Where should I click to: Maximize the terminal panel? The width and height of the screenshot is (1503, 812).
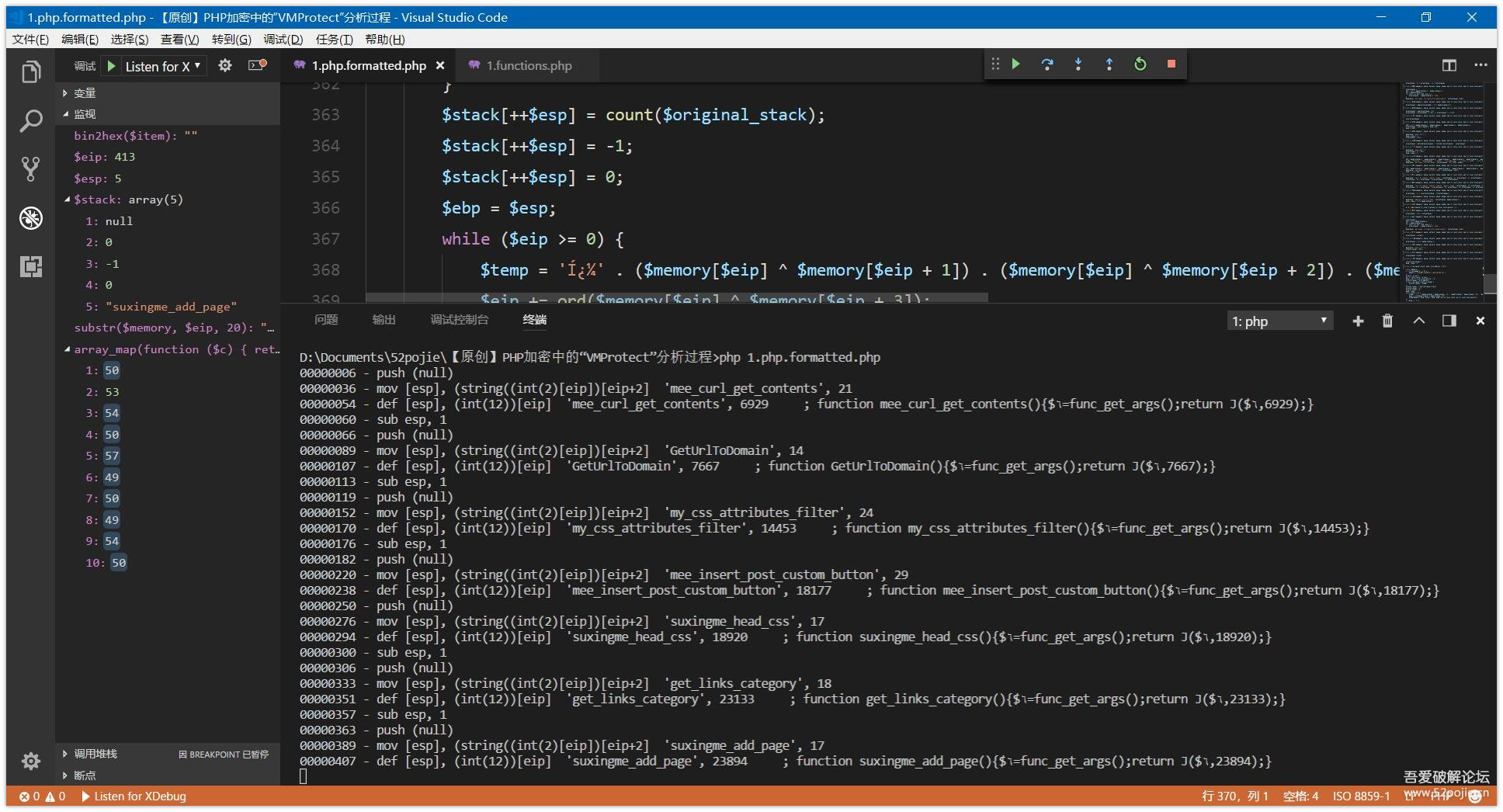click(1419, 321)
